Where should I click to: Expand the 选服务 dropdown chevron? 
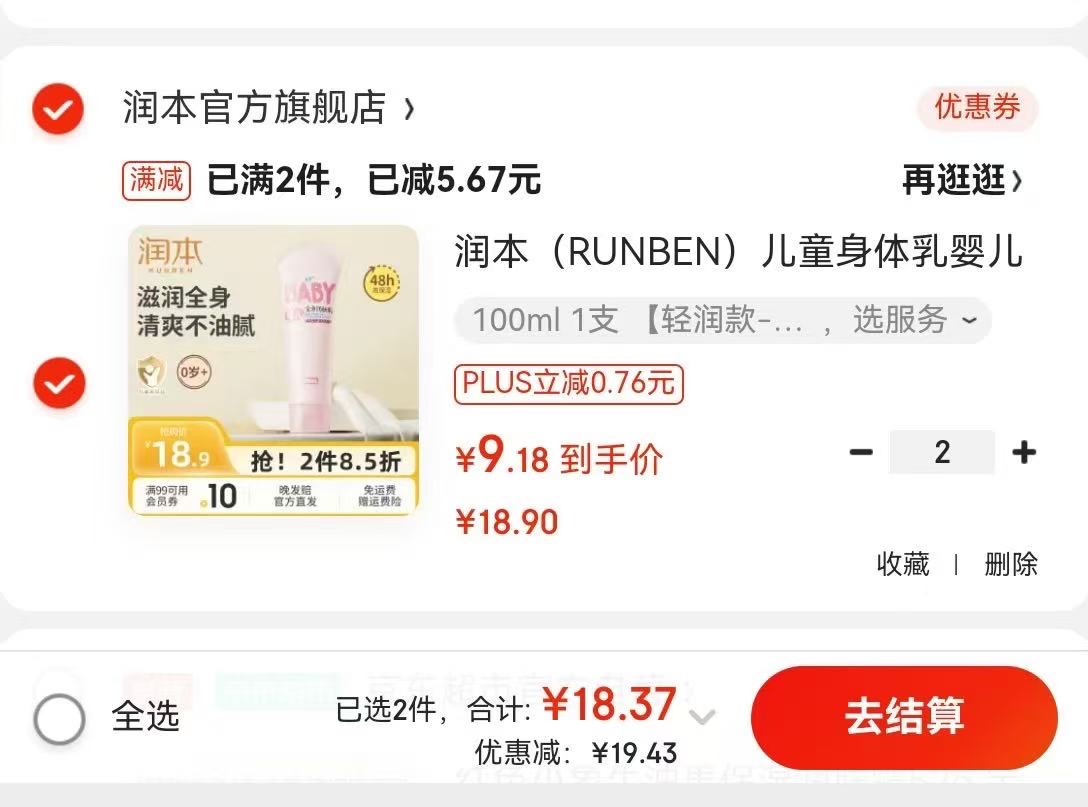(x=969, y=321)
